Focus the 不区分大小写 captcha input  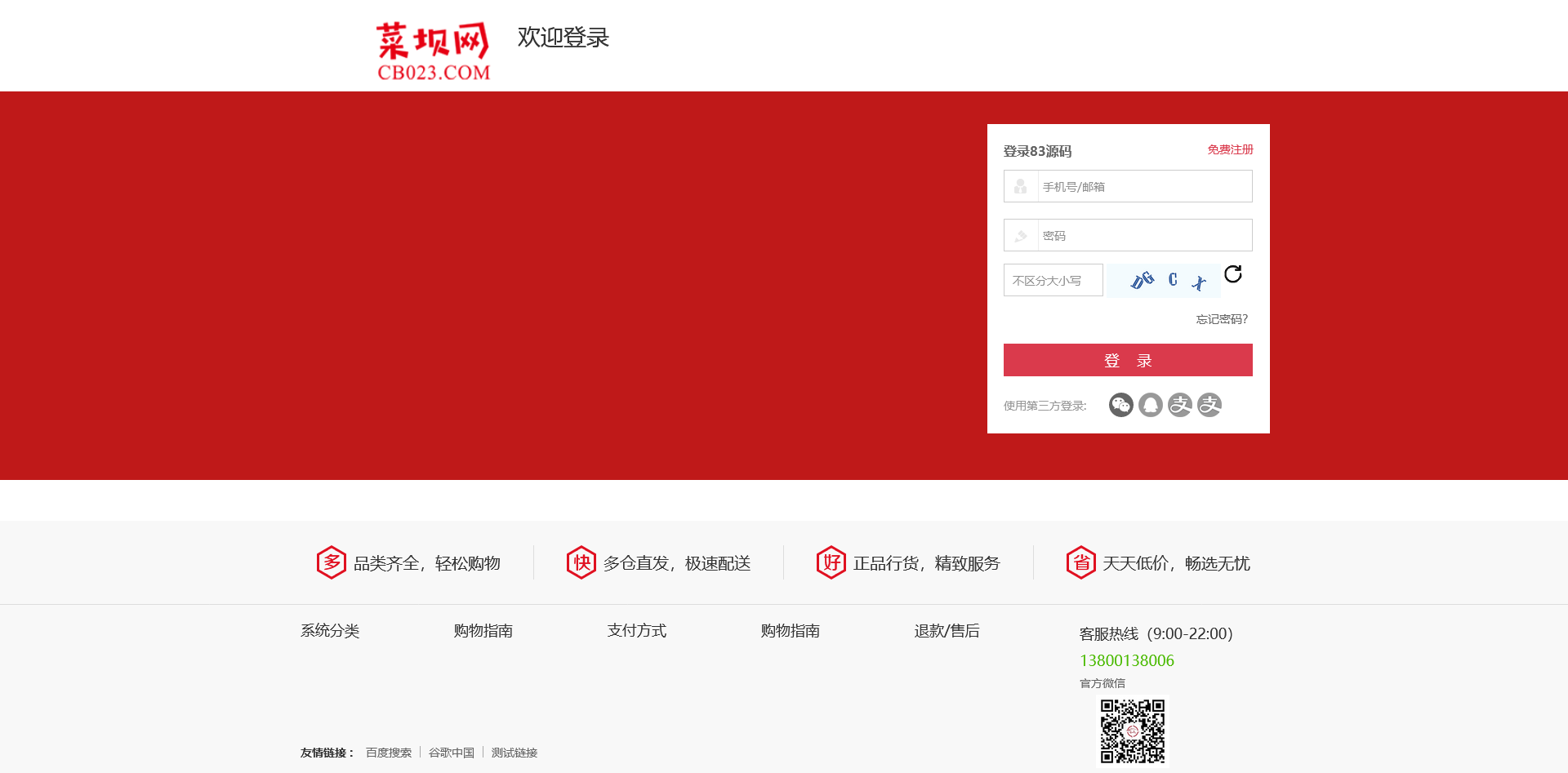[1053, 280]
